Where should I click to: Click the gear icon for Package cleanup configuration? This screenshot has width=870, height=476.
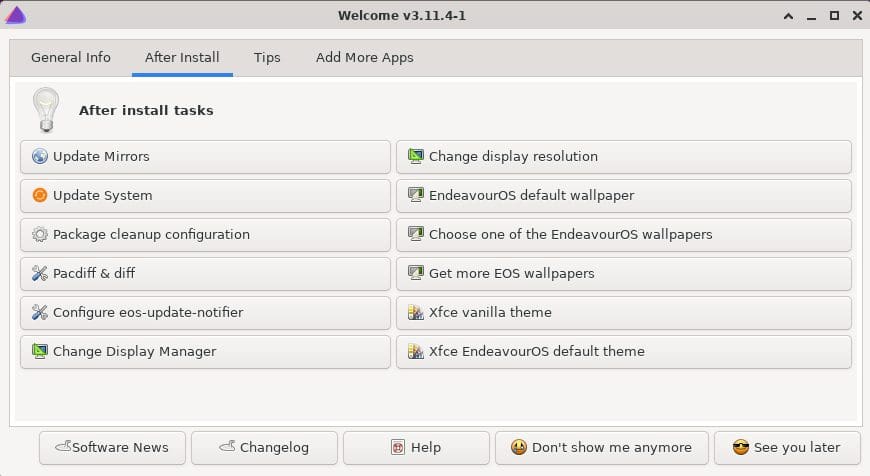click(x=39, y=234)
